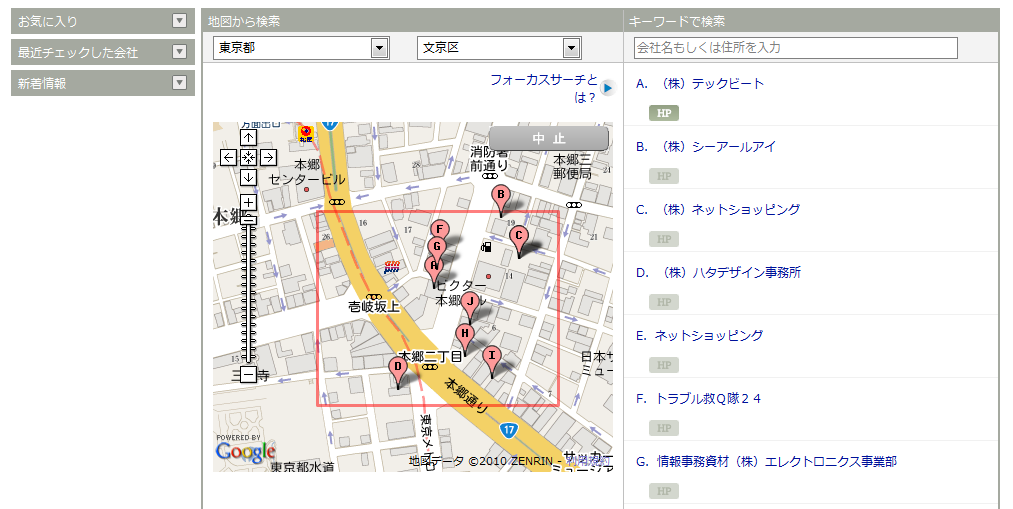1013x509 pixels.
Task: Pan the map right with arrow
Action: tap(268, 158)
